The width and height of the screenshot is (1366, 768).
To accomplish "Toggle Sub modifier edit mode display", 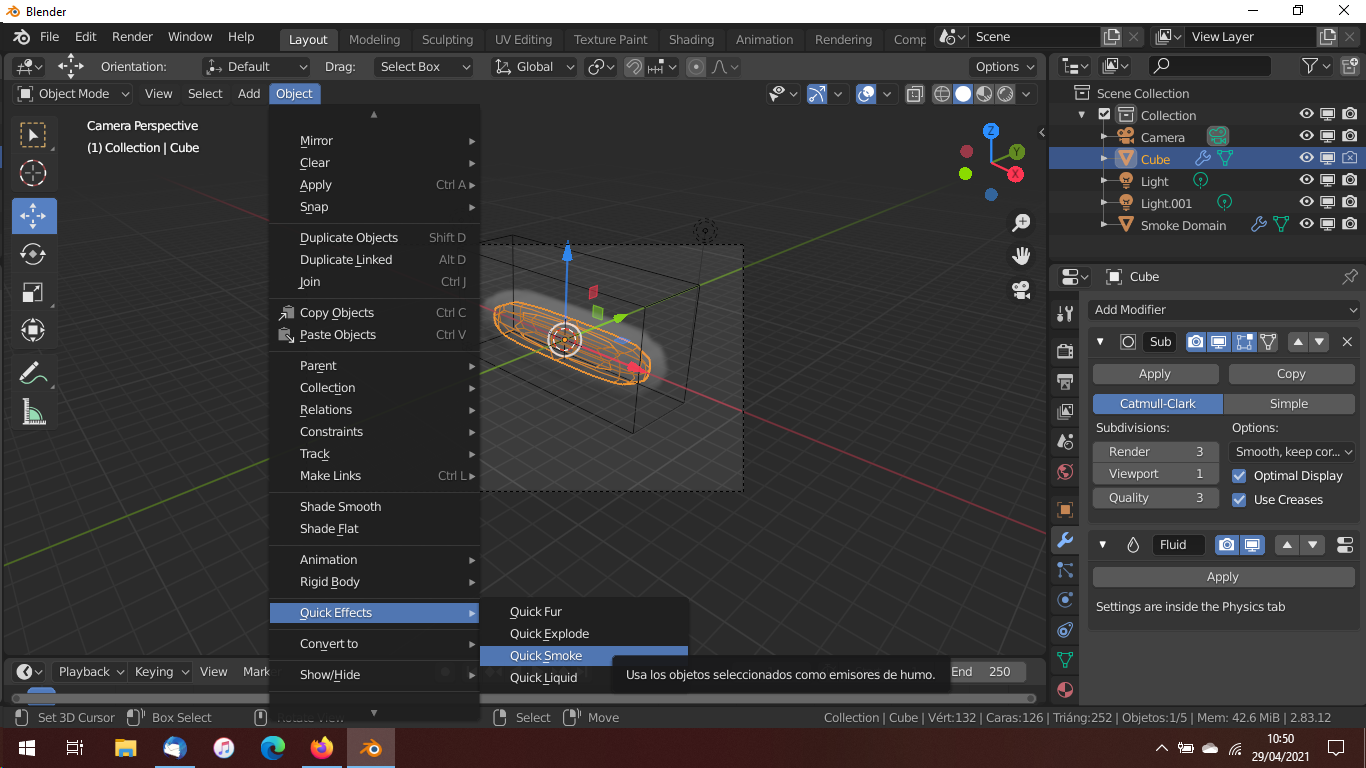I will 1244,342.
